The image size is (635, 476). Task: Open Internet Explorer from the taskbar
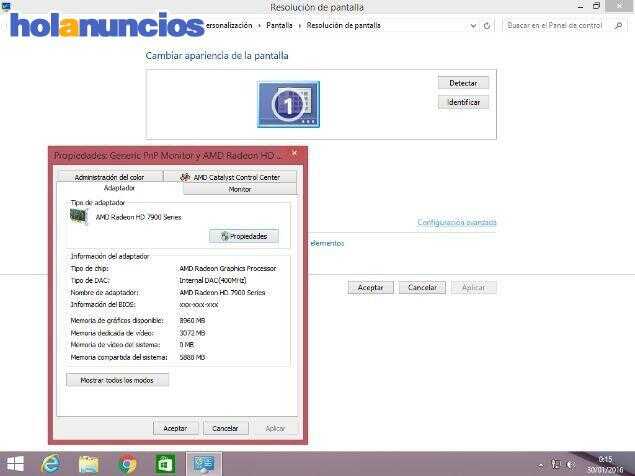click(51, 464)
